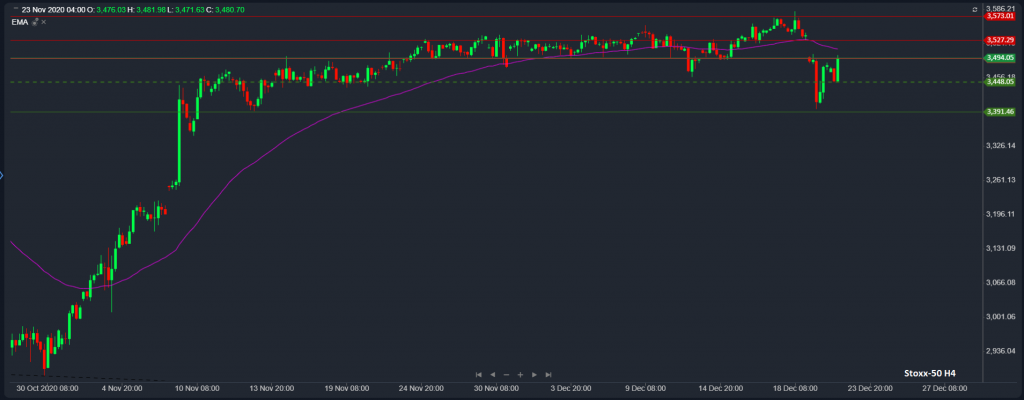Select the 3,448.05 dashed line price label

click(999, 82)
